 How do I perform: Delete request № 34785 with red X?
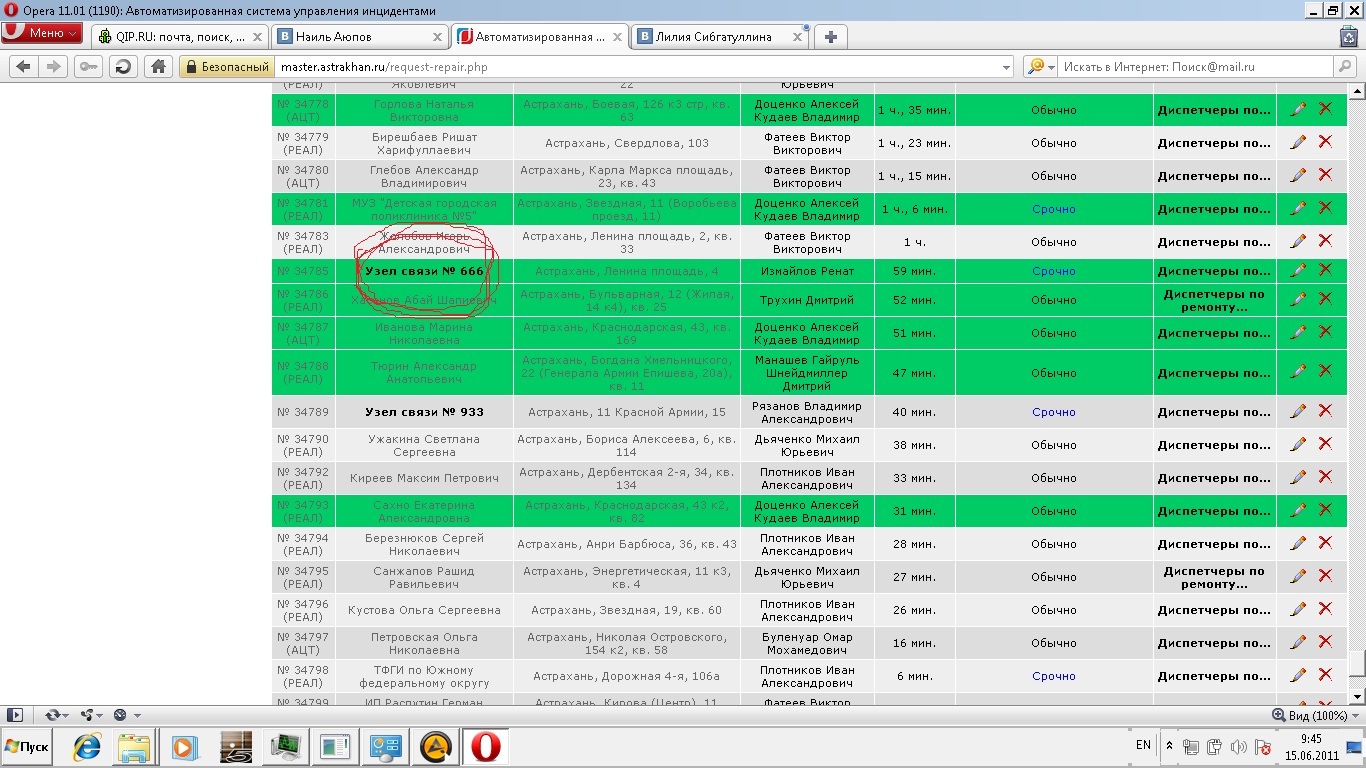(1325, 270)
